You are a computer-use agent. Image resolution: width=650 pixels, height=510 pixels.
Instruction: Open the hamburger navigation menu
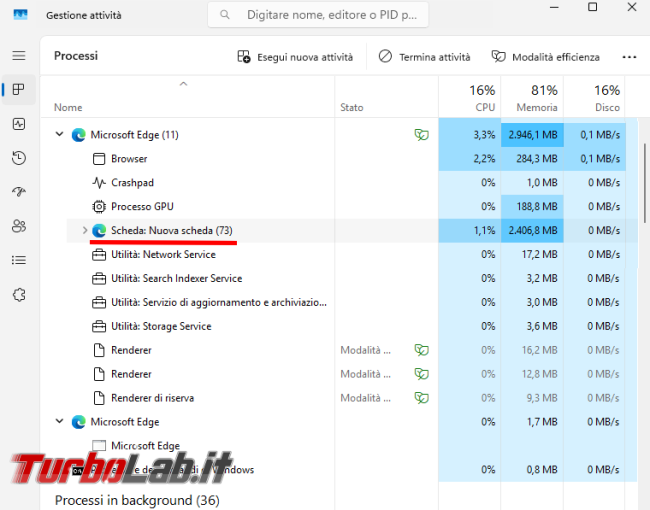(19, 56)
